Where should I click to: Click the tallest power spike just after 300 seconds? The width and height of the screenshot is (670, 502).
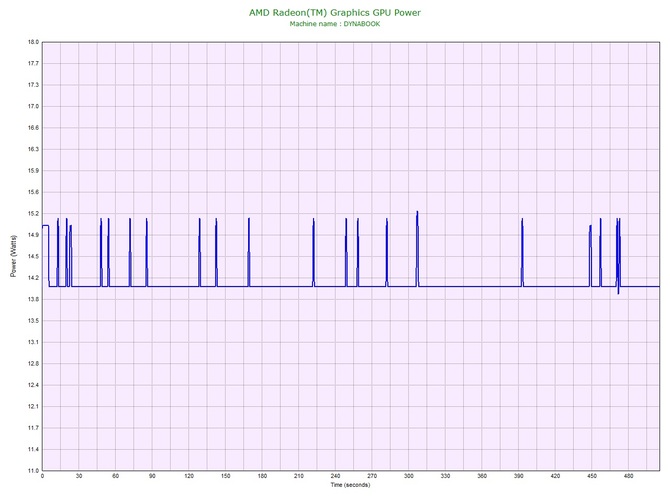pyautogui.click(x=417, y=214)
